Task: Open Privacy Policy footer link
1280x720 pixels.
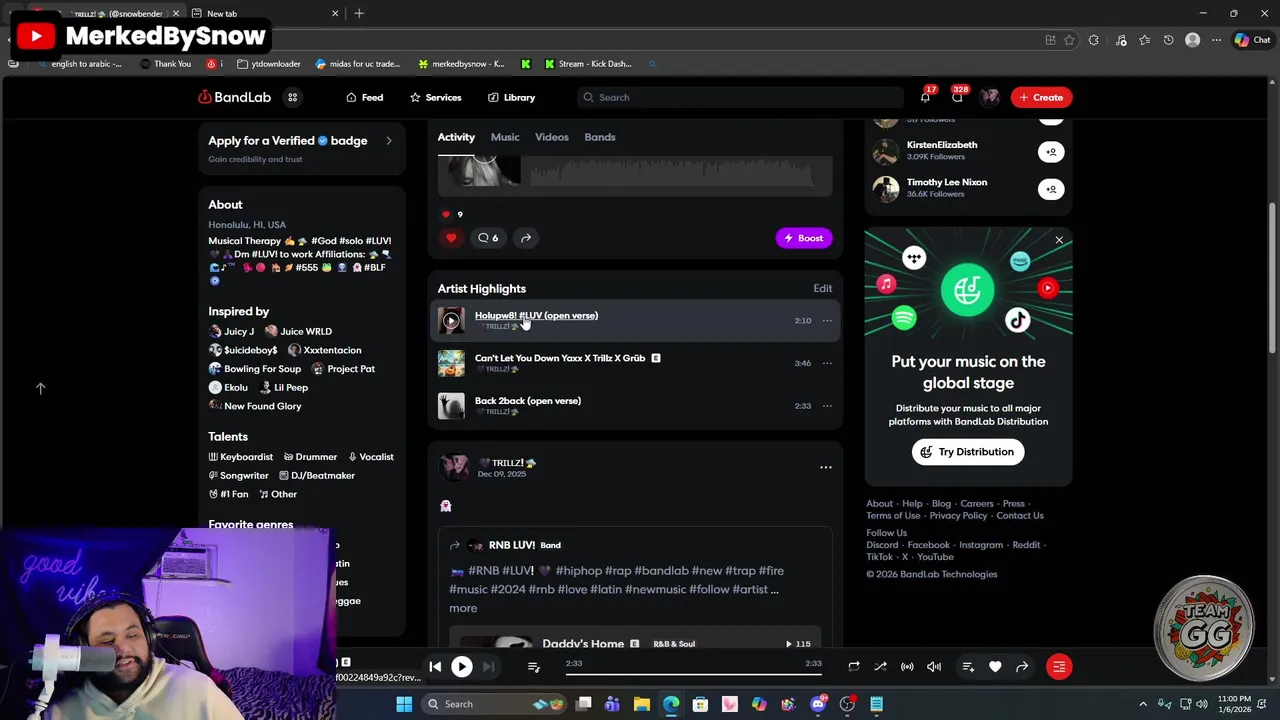Action: click(958, 516)
